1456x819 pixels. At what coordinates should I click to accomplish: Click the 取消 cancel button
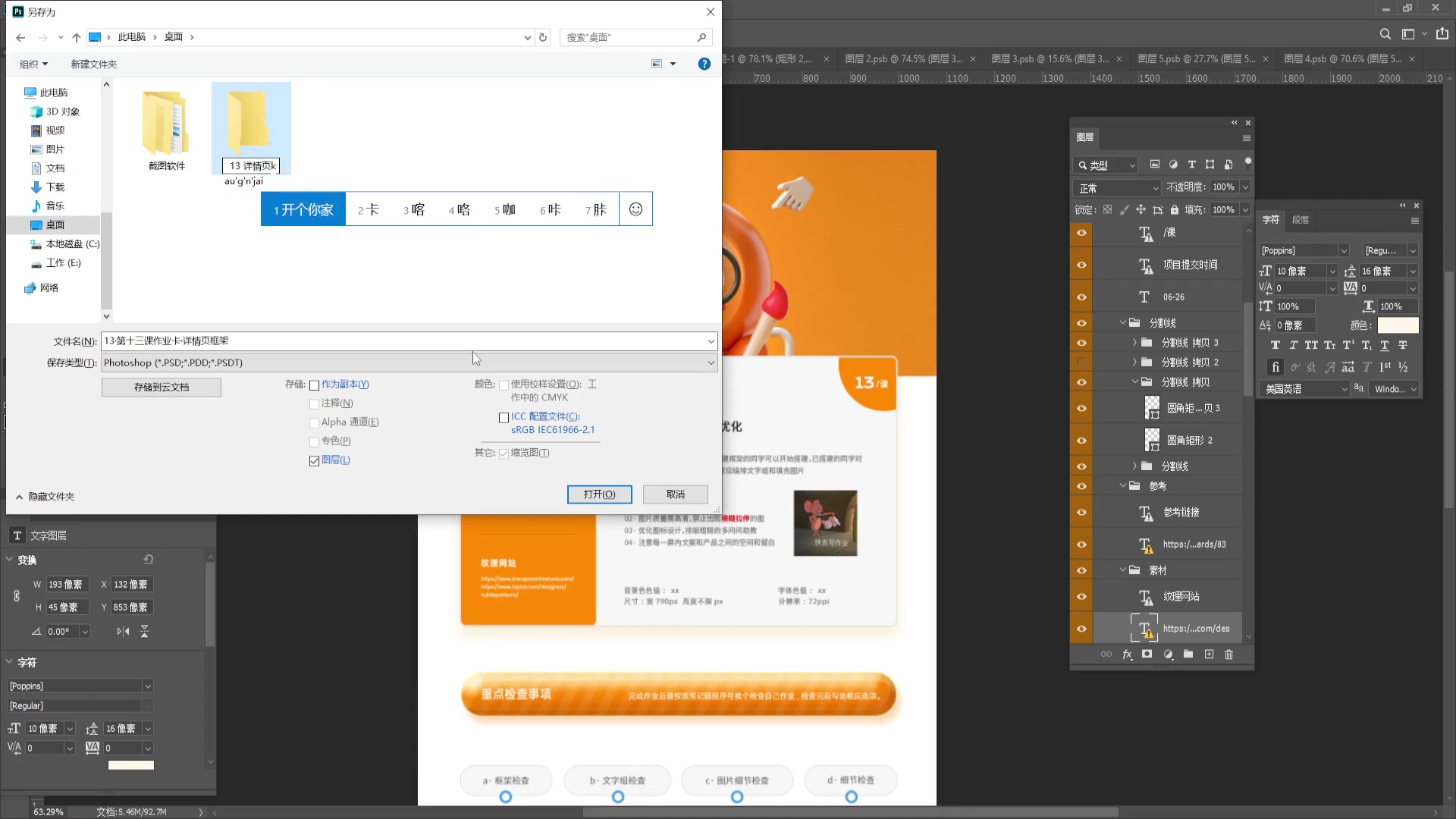[676, 494]
